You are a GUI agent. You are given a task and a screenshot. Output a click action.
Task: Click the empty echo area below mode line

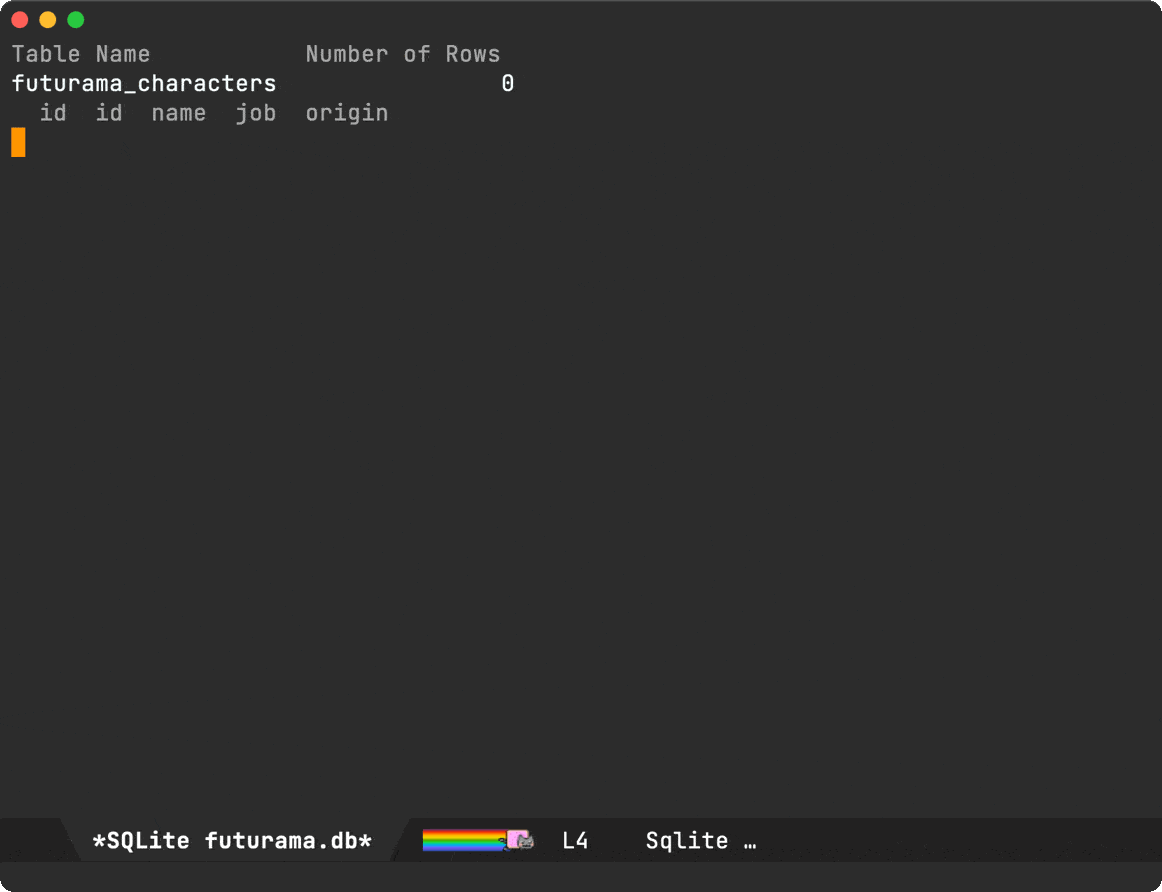point(581,876)
